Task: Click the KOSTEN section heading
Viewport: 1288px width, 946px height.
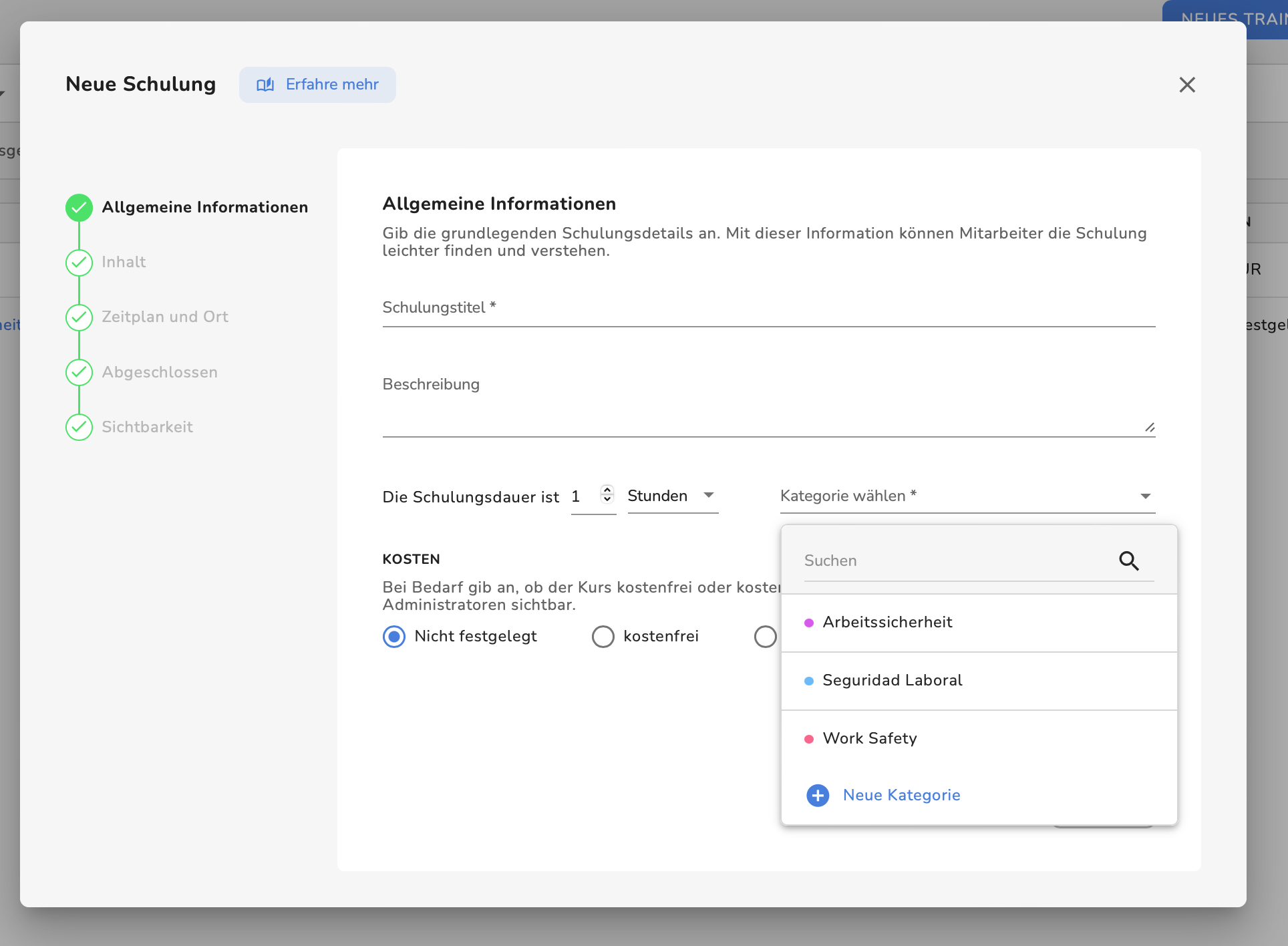Action: [x=411, y=559]
